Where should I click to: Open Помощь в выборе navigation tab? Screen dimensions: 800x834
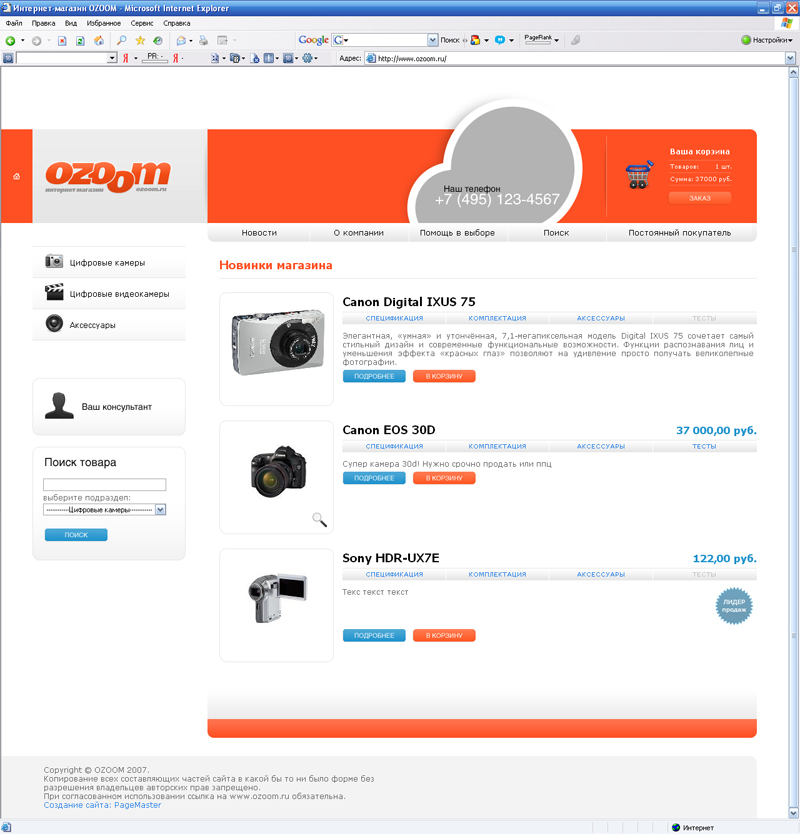coord(457,232)
